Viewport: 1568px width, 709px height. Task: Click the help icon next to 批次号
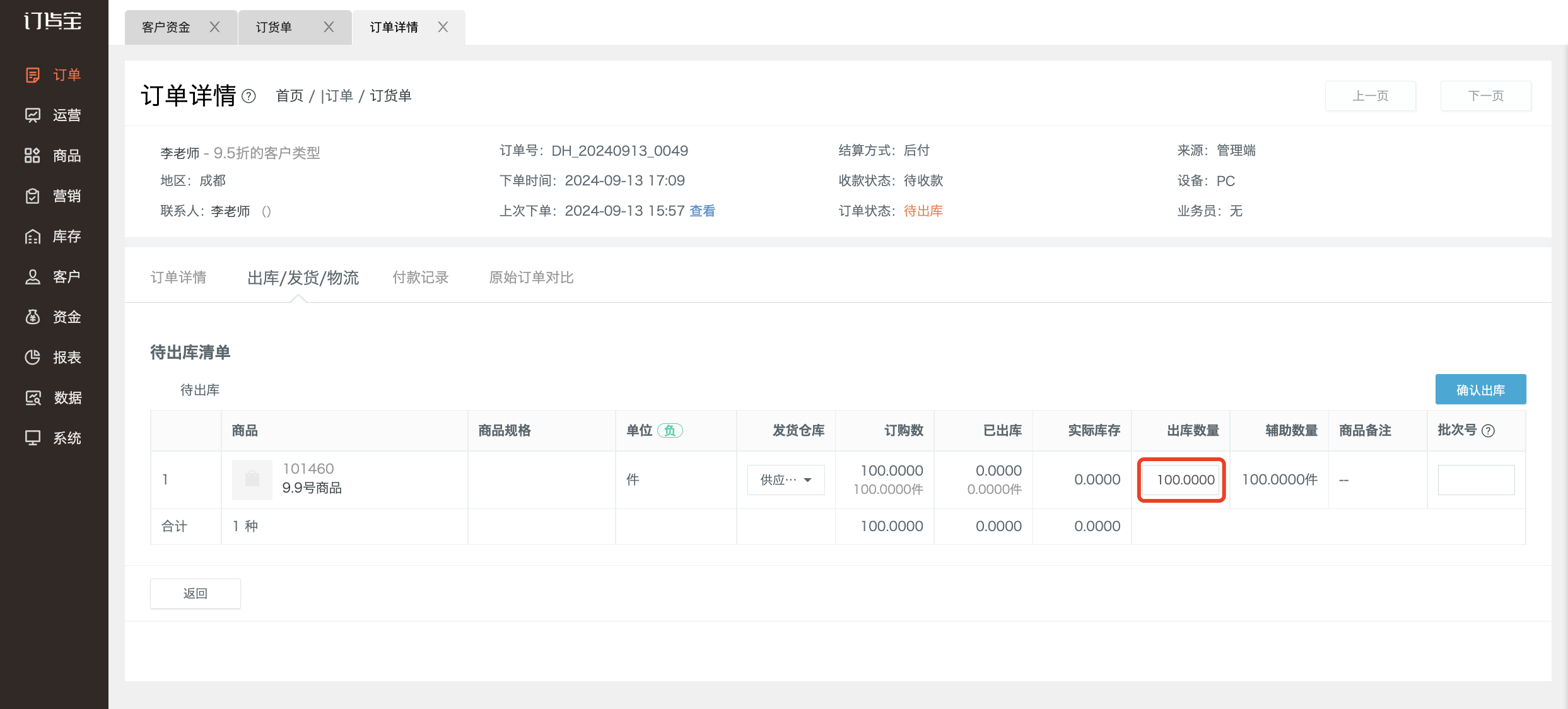pyautogui.click(x=1489, y=431)
